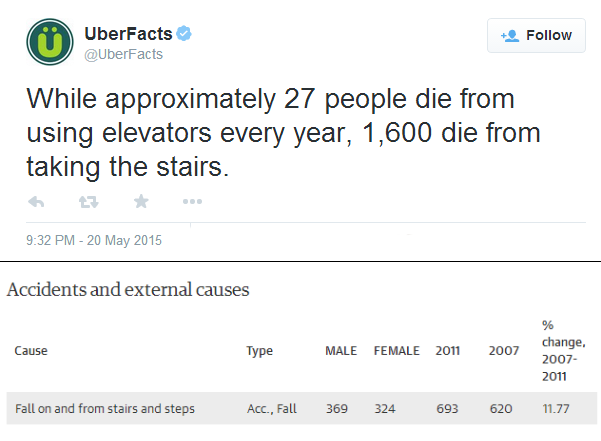The width and height of the screenshot is (601, 441).
Task: Select the 2011 column header
Action: 447,351
